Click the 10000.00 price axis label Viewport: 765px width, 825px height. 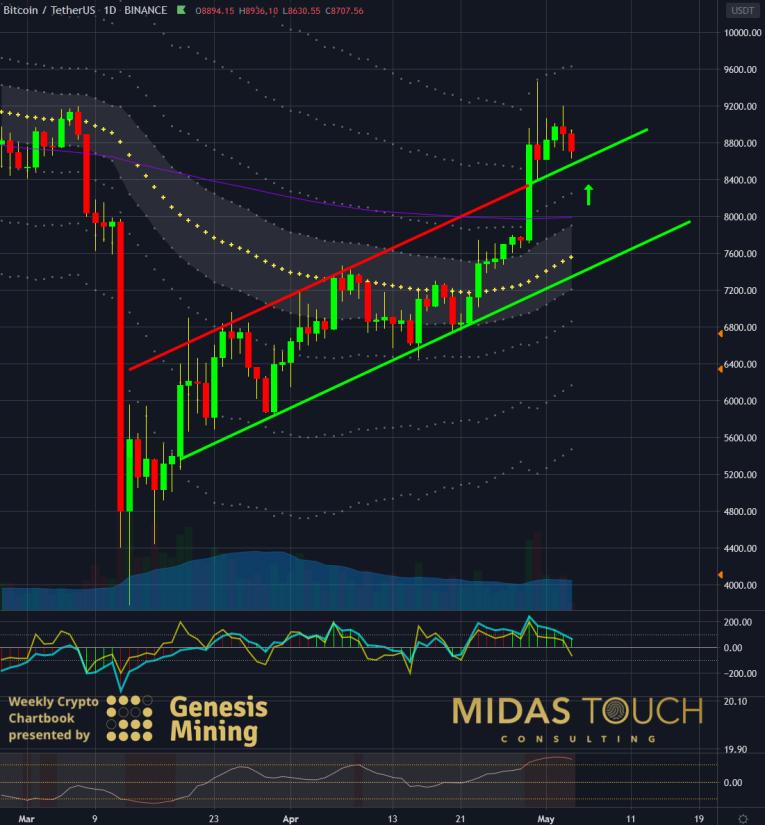[x=741, y=33]
